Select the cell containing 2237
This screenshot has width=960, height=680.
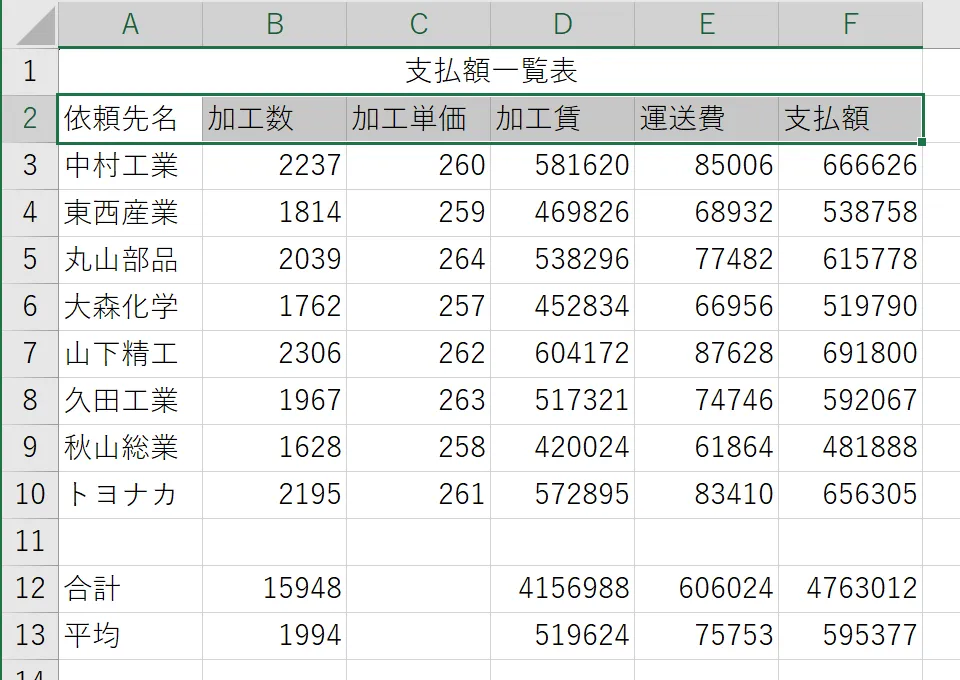coord(274,165)
